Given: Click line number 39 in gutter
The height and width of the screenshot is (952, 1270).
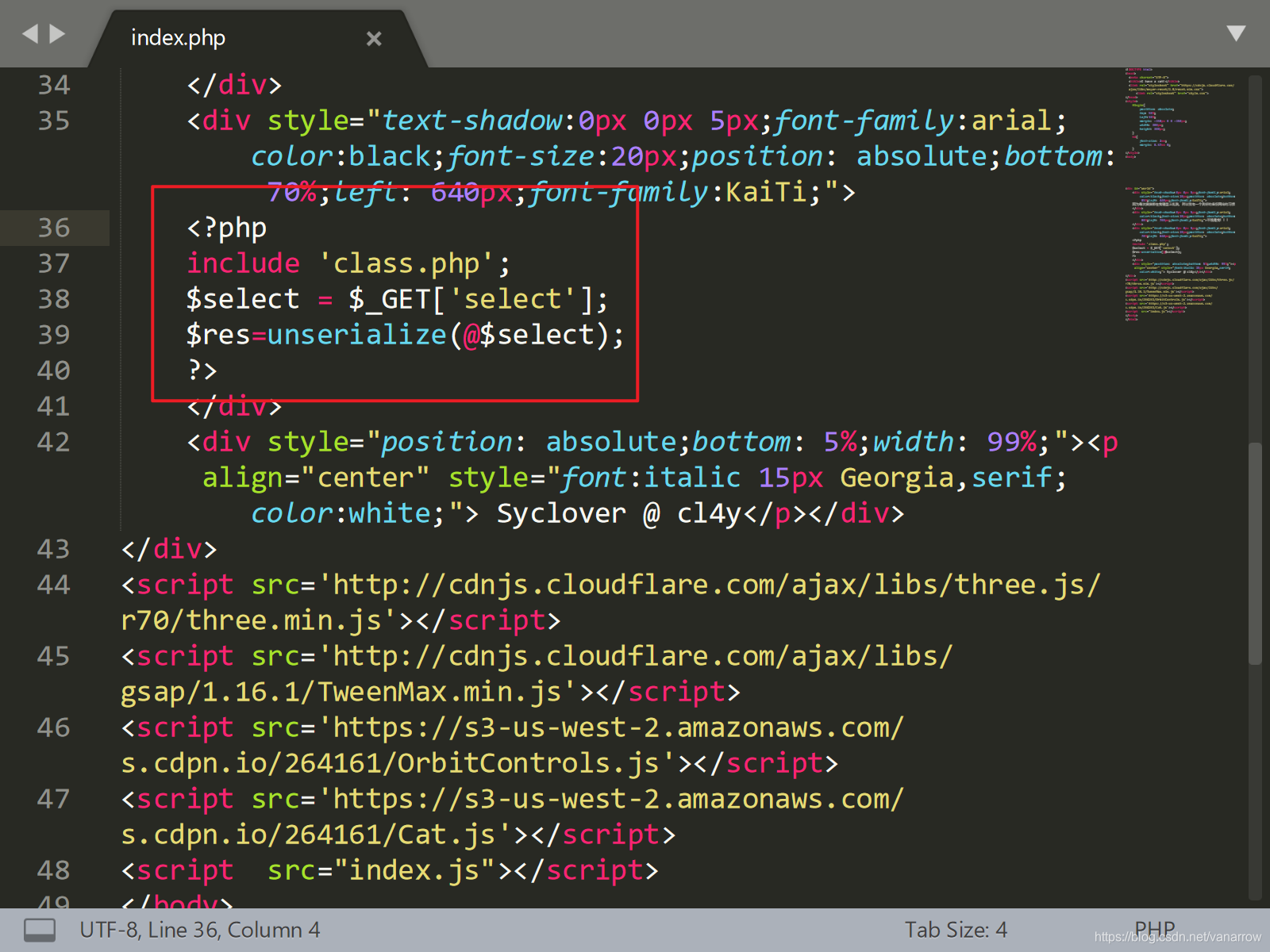Looking at the screenshot, I should pyautogui.click(x=54, y=335).
